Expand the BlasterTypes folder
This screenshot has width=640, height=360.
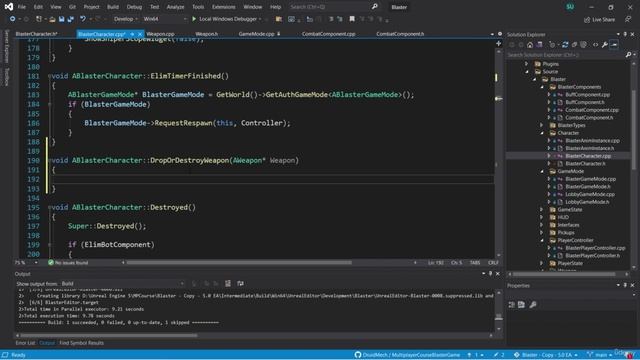click(542, 125)
